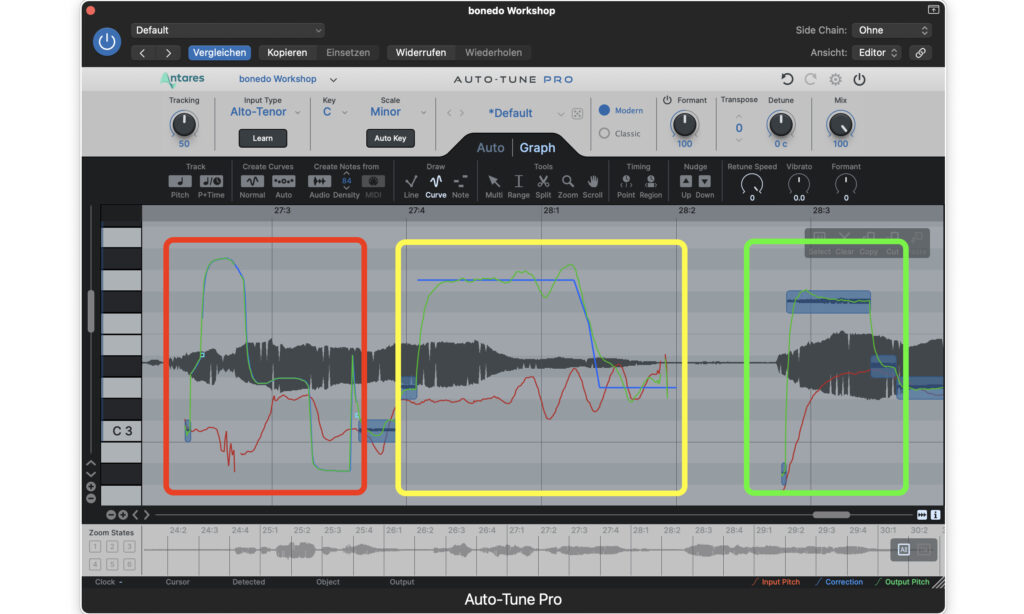Select the P+Time tracking button

coord(211,181)
